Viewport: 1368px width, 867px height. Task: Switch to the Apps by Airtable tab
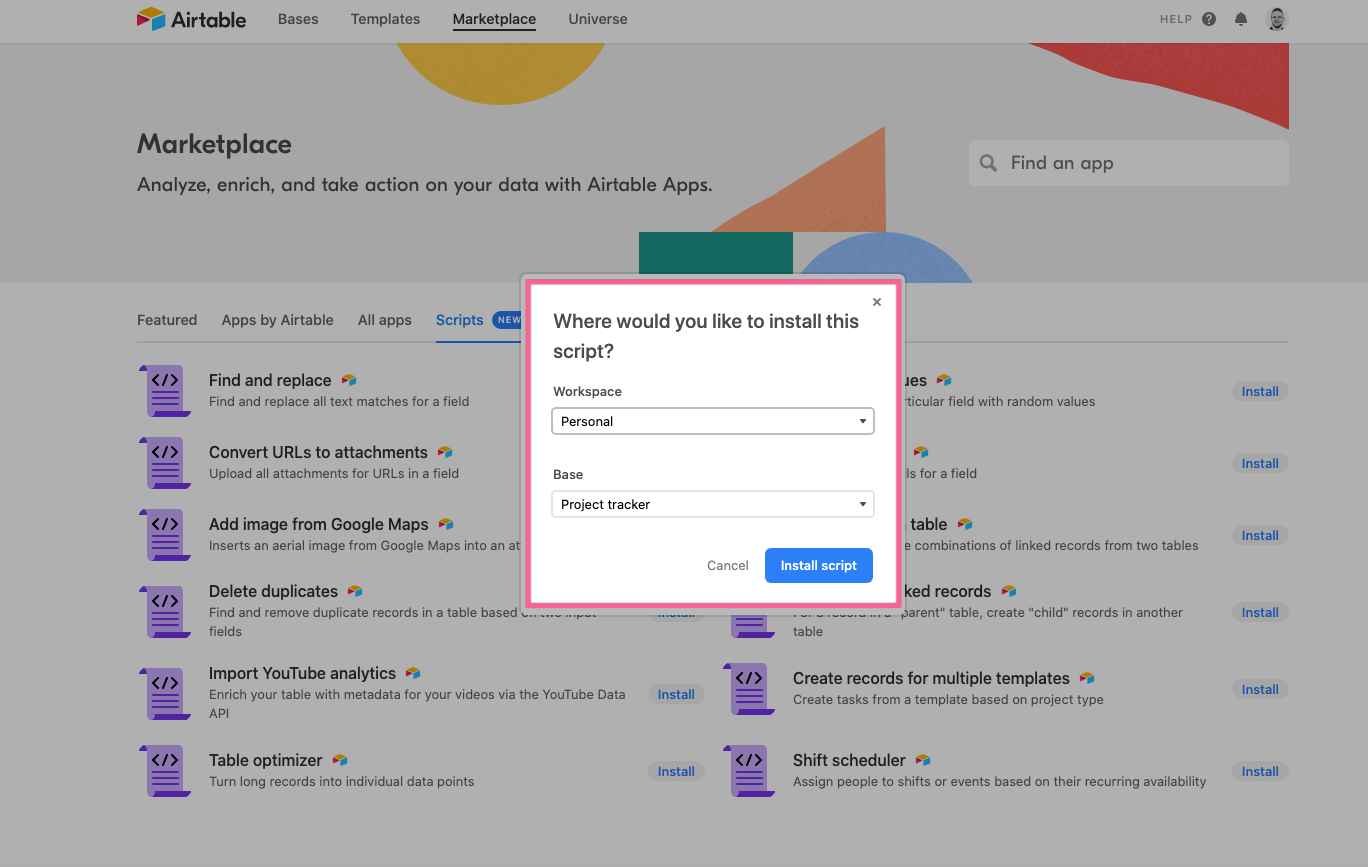coord(278,320)
